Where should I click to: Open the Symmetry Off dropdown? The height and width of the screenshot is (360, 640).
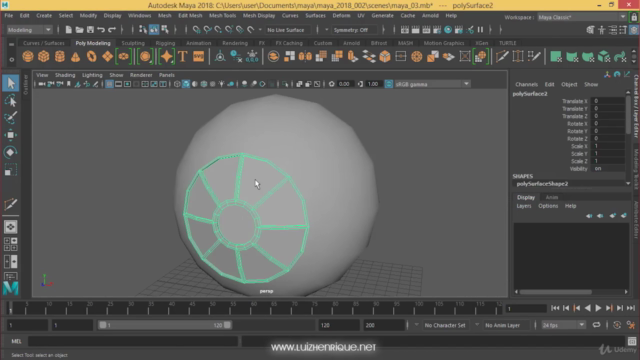pos(354,30)
